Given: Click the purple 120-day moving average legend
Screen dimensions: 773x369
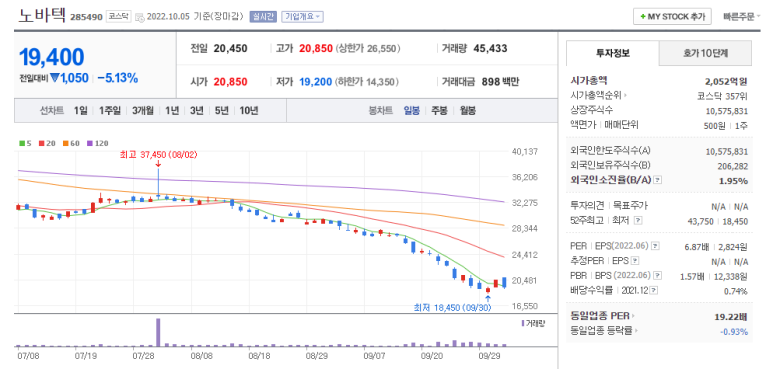Looking at the screenshot, I should coord(98,143).
